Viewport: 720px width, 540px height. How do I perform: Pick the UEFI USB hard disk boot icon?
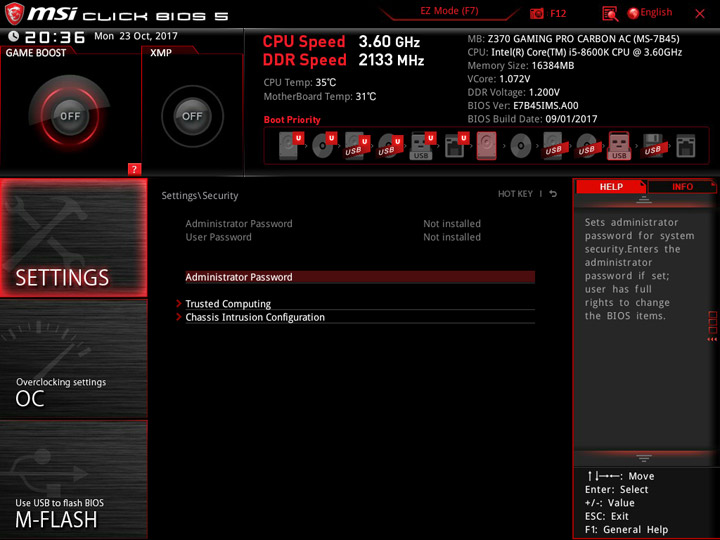[357, 146]
